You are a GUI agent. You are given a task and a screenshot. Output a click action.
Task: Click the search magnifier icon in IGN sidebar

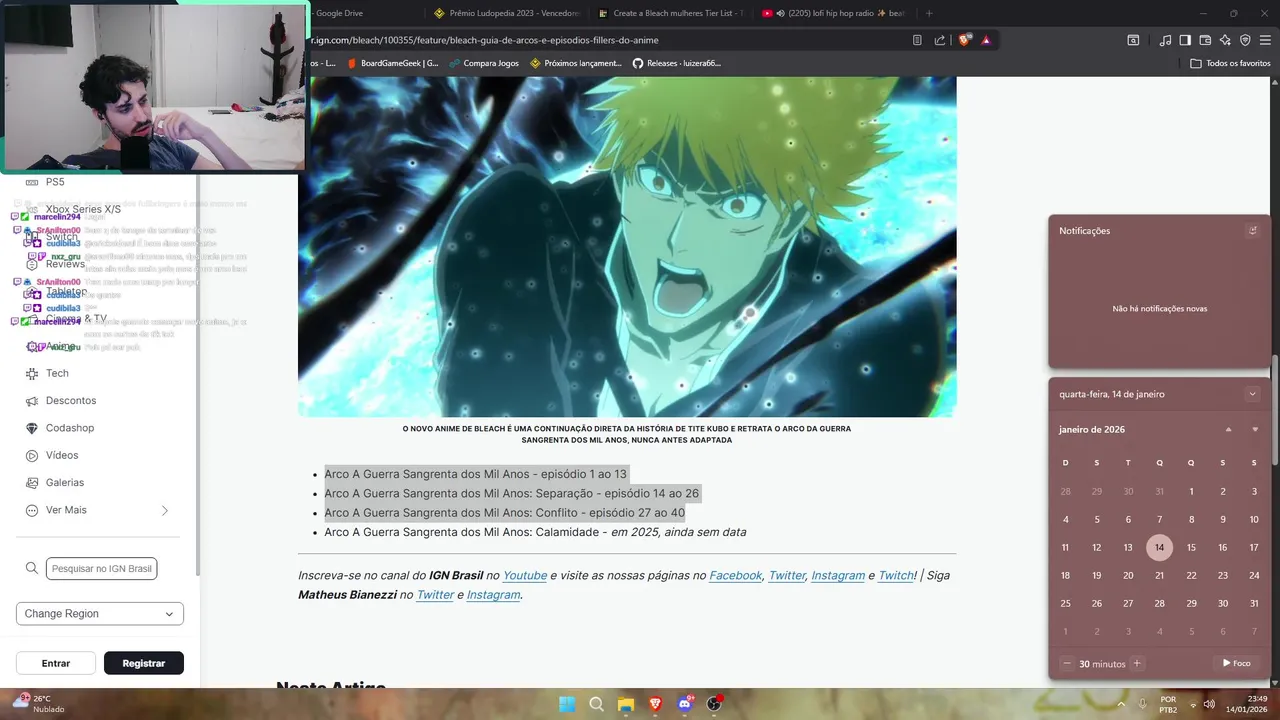pos(32,568)
